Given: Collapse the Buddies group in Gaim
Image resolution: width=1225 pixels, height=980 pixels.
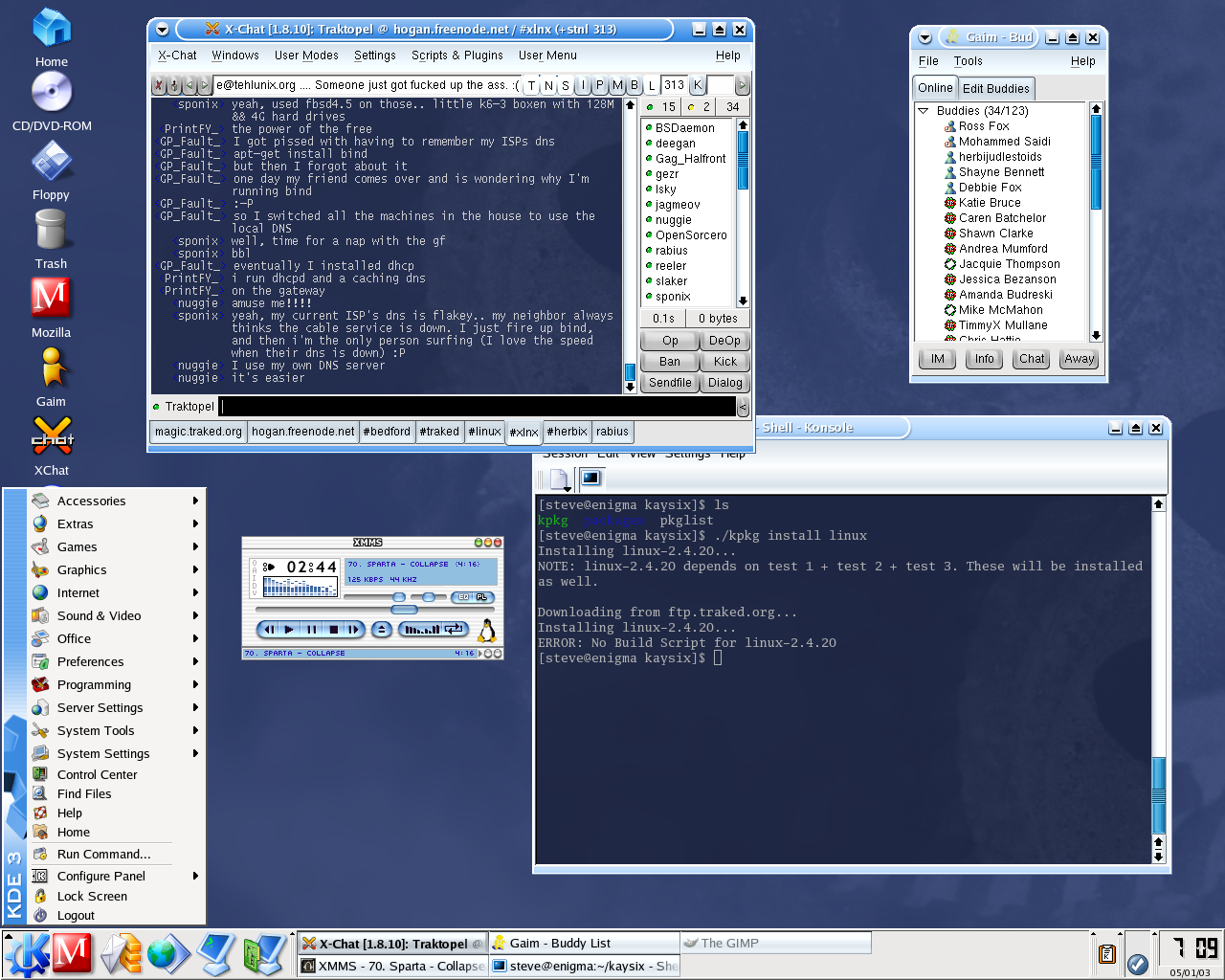Looking at the screenshot, I should point(924,111).
